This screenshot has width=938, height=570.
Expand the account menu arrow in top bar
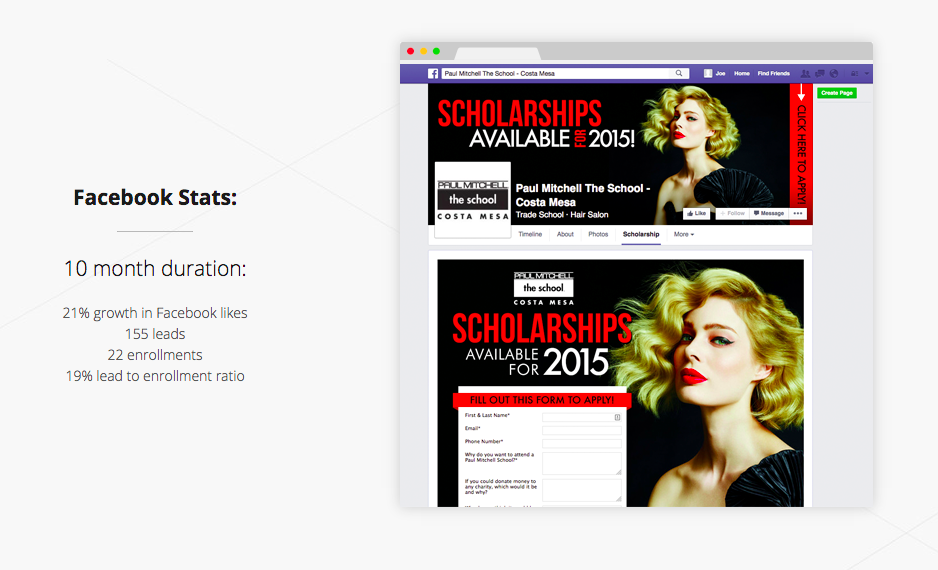coord(867,74)
